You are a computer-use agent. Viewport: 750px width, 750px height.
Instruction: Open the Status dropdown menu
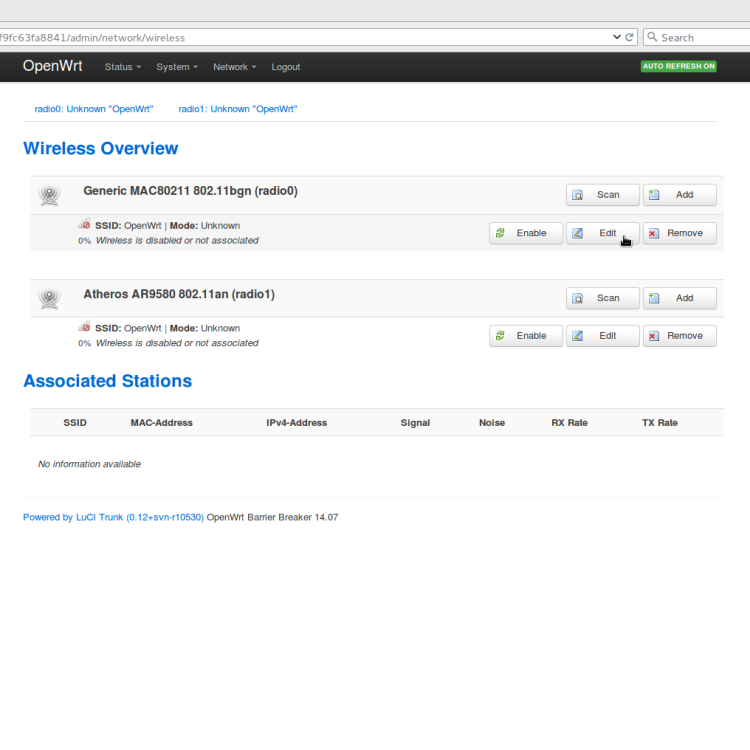coord(123,67)
